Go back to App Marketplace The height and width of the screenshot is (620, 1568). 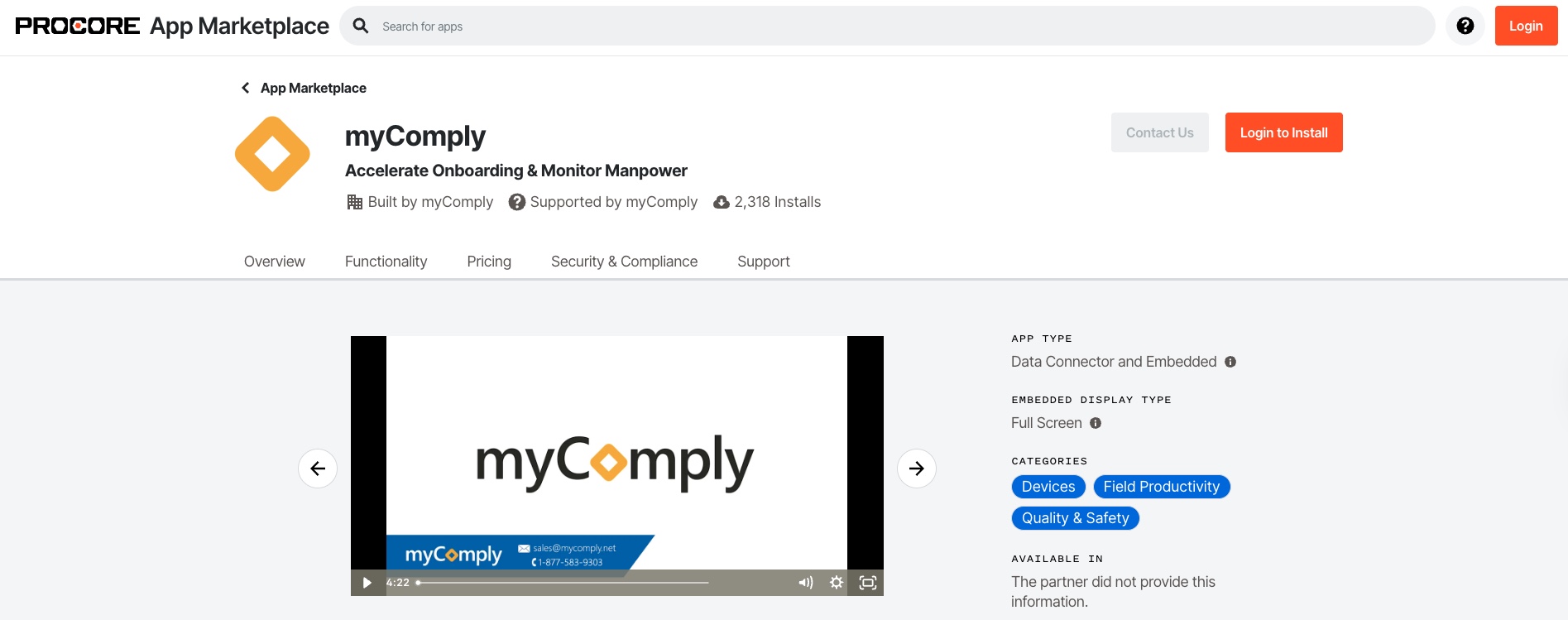(x=304, y=88)
